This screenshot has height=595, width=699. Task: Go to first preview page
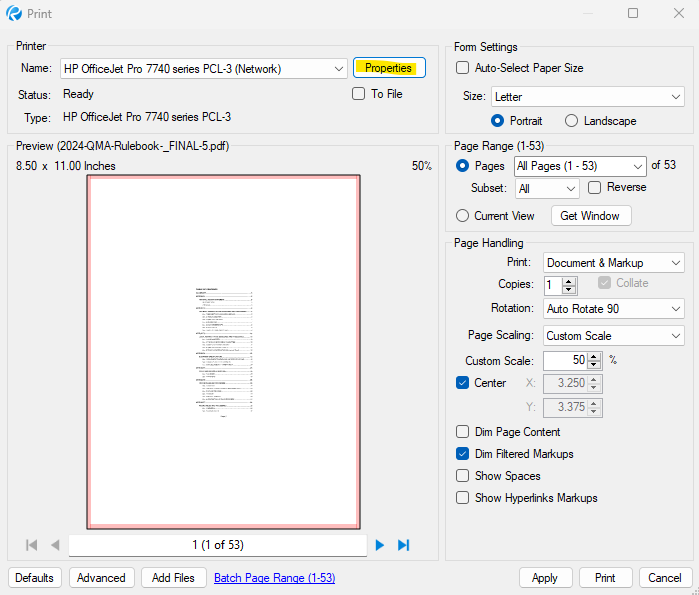click(x=32, y=545)
